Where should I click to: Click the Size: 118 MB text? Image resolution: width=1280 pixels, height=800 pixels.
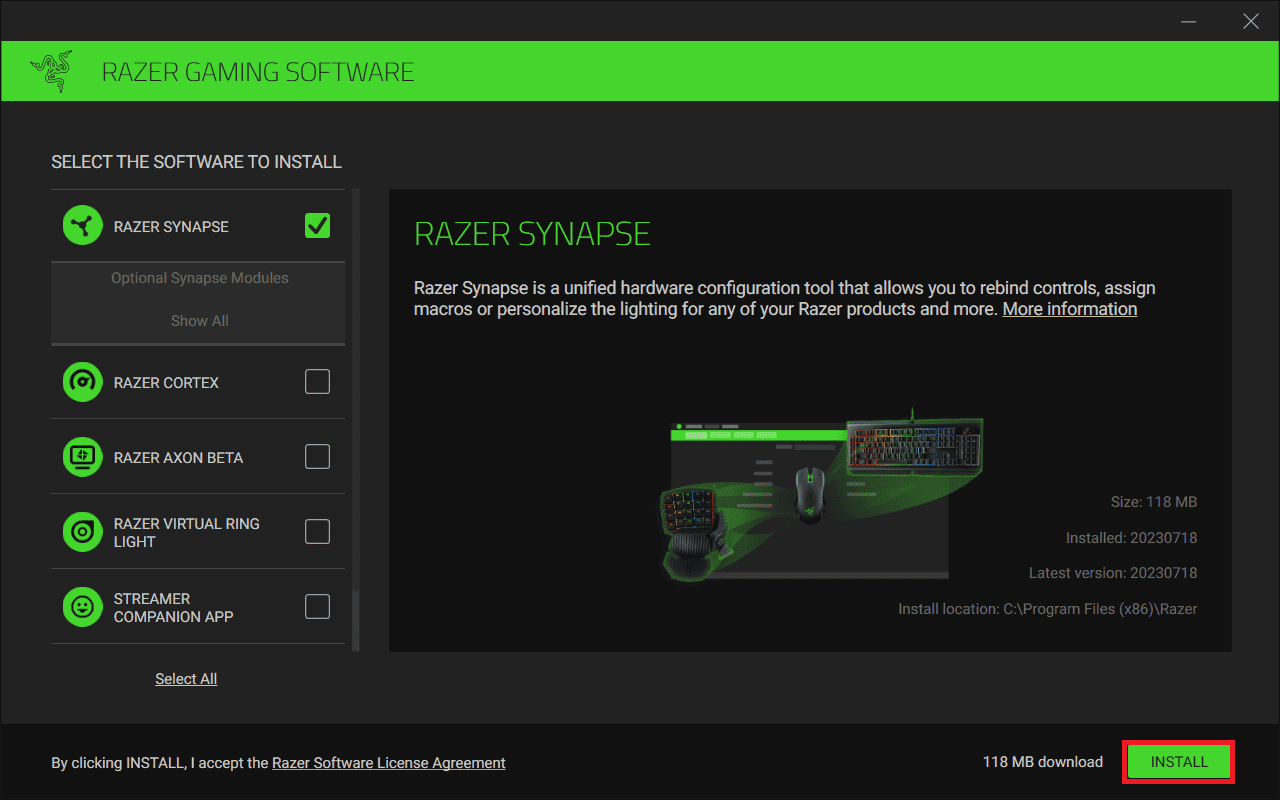pyautogui.click(x=1154, y=502)
